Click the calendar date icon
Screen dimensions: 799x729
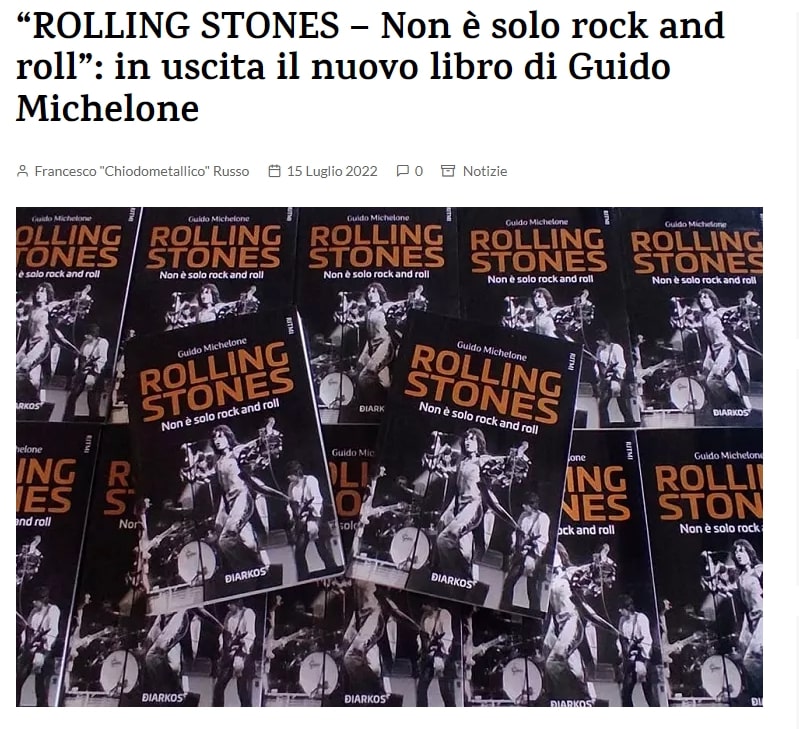click(x=275, y=171)
